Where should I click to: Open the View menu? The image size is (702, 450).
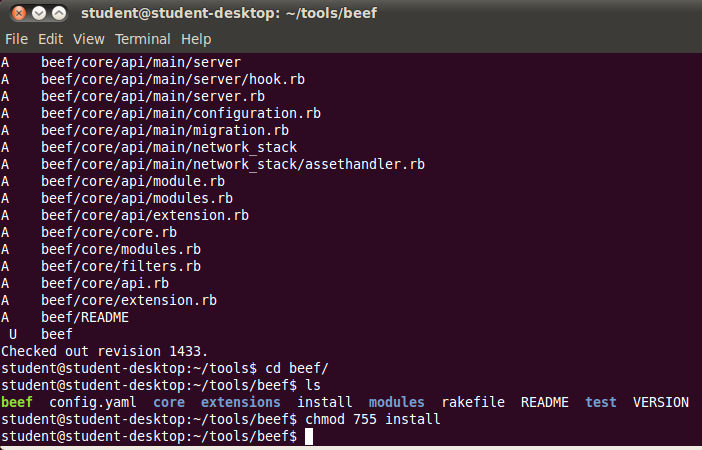click(x=89, y=39)
